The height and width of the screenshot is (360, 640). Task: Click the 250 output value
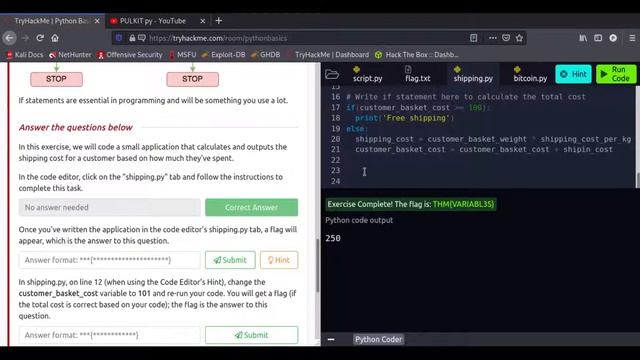click(333, 238)
